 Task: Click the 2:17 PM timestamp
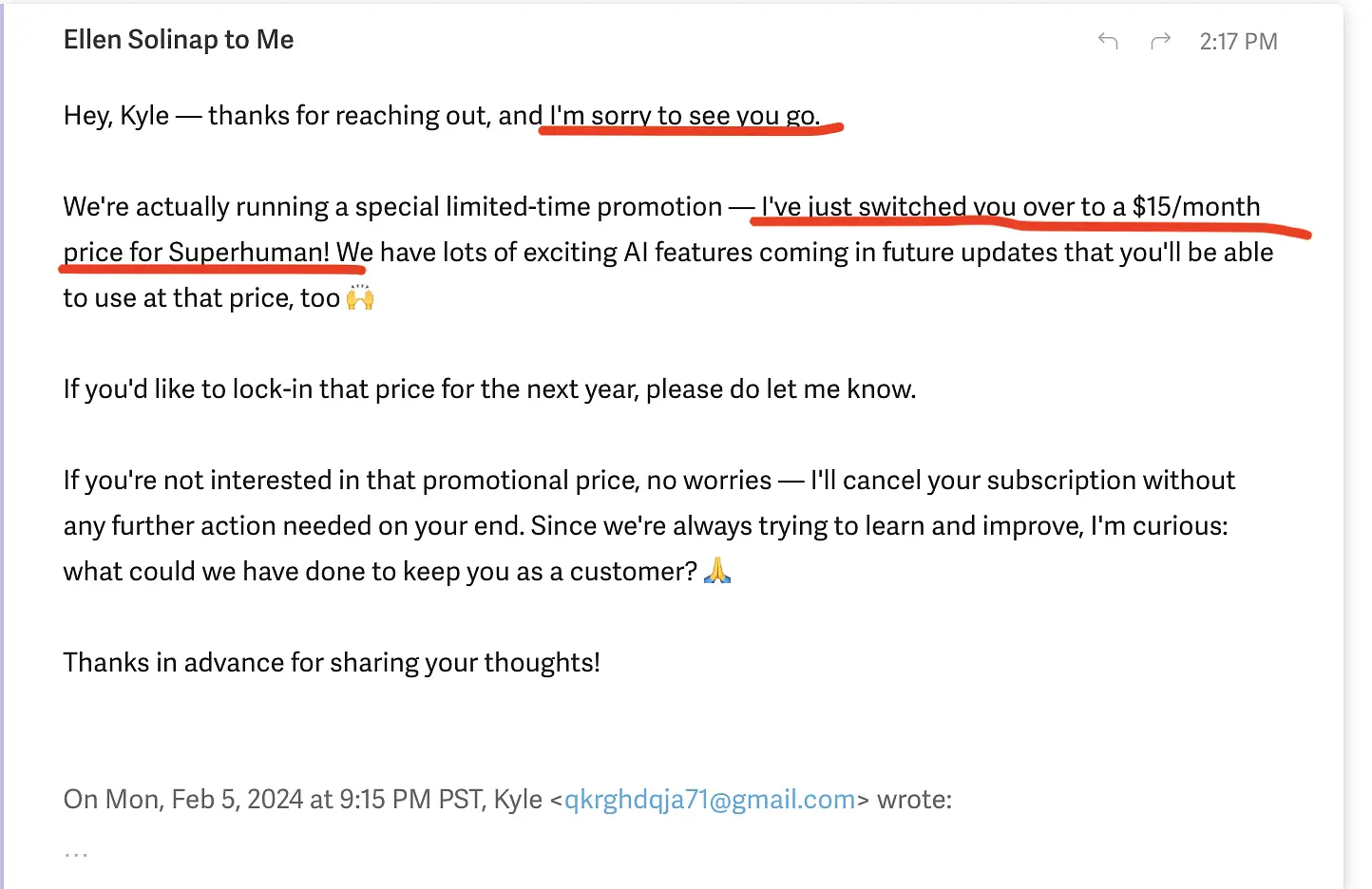pos(1238,41)
